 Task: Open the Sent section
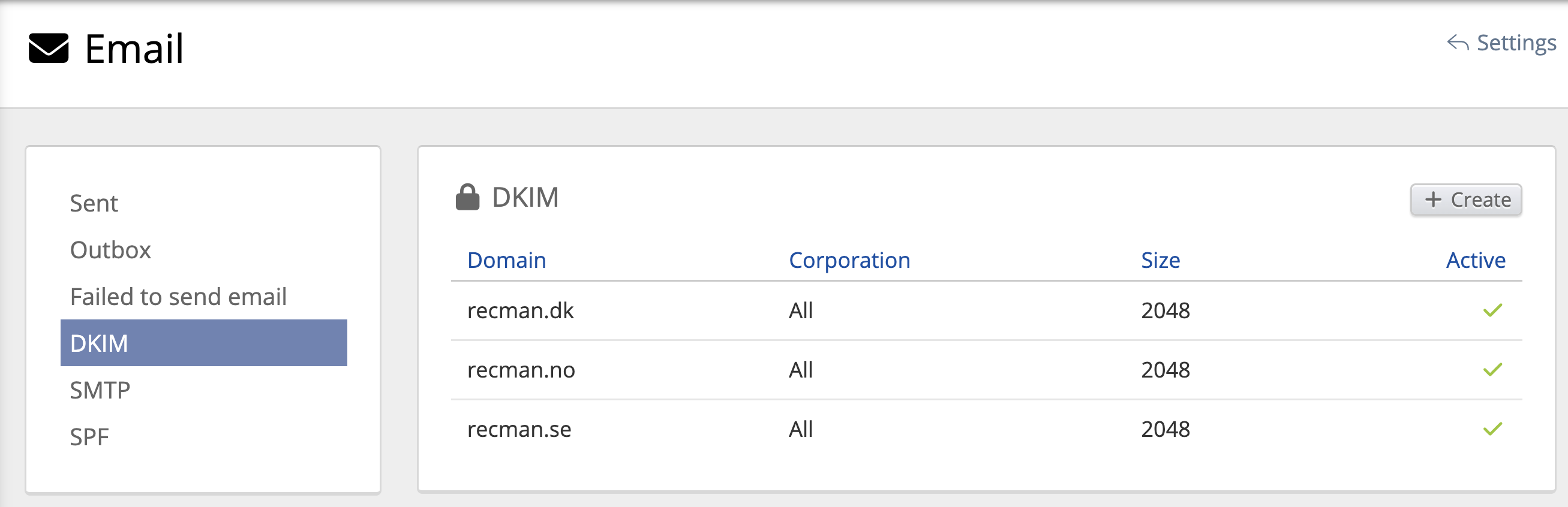(x=204, y=203)
